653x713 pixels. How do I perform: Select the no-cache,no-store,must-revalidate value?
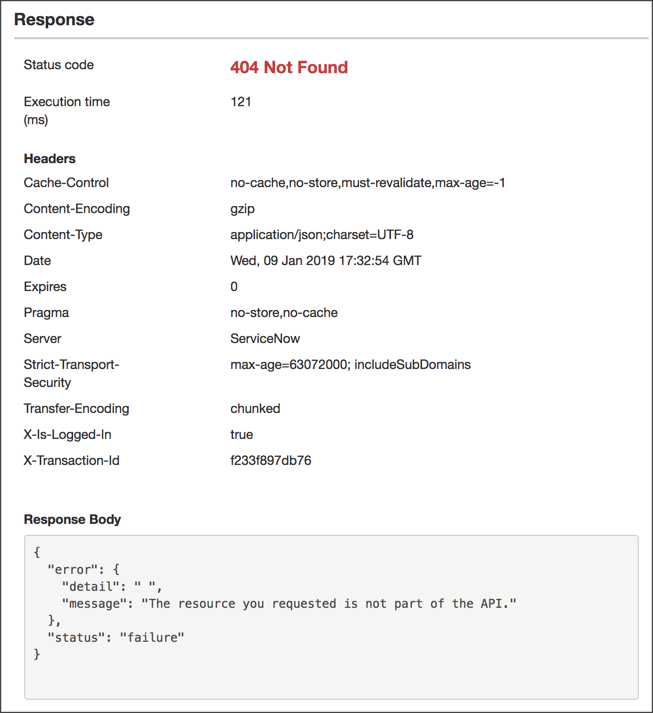pyautogui.click(x=367, y=183)
